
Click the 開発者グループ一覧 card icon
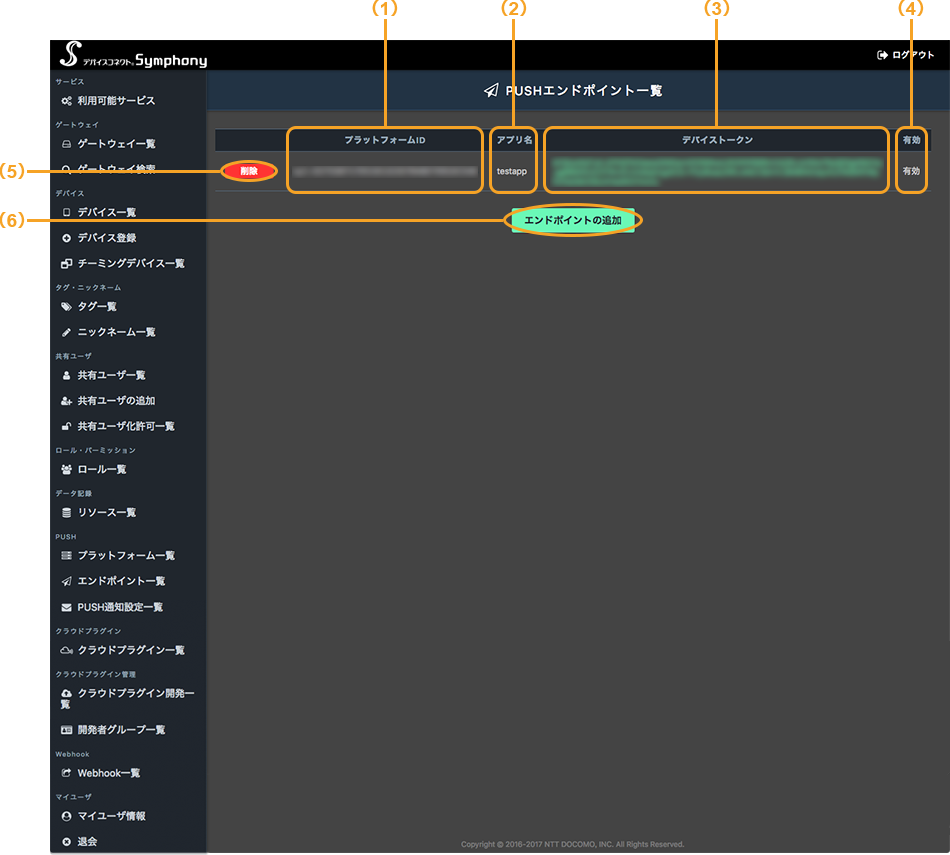point(67,730)
